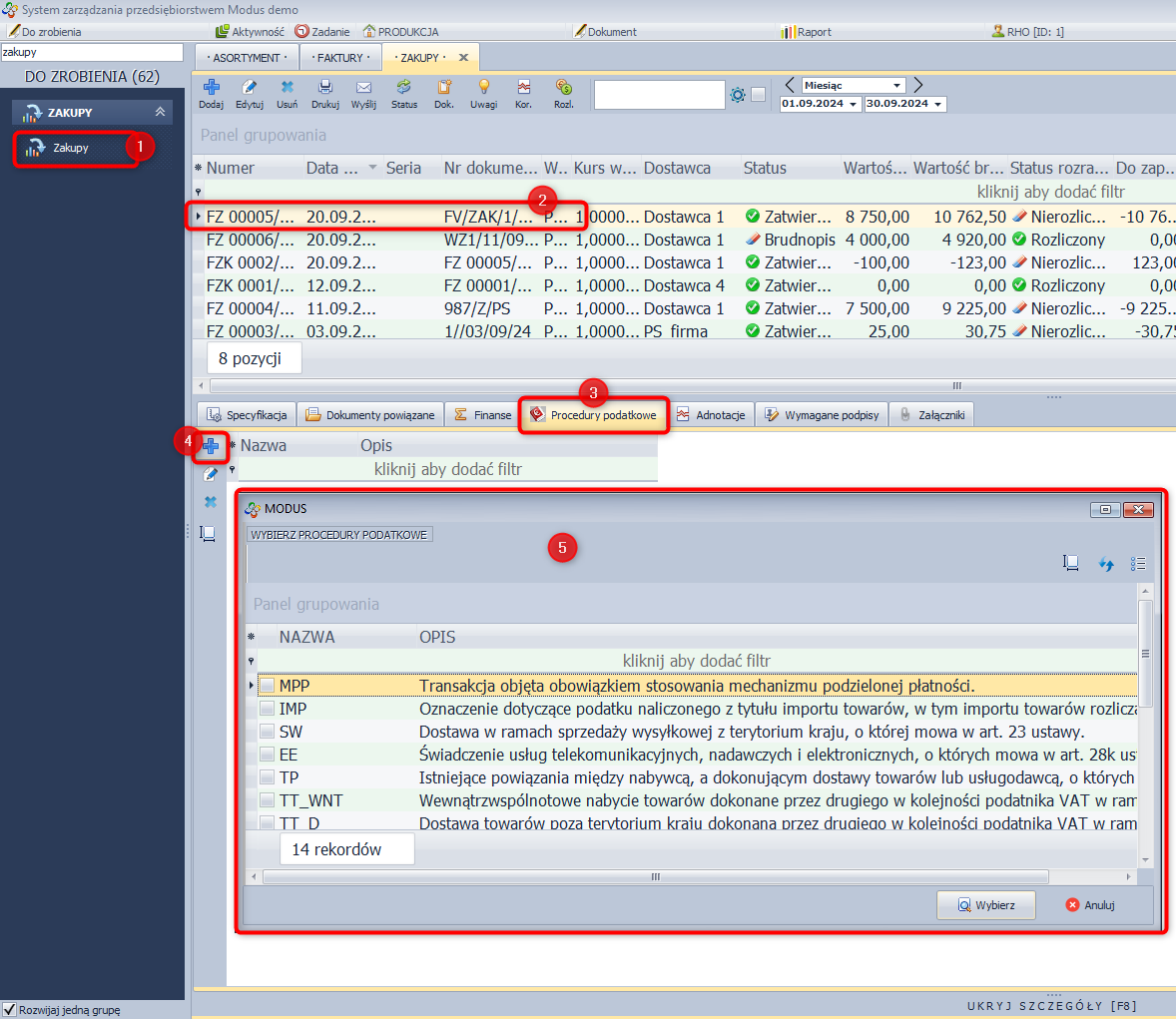
Task: Collapse the ZAKUPY sidebar group
Action: point(160,112)
